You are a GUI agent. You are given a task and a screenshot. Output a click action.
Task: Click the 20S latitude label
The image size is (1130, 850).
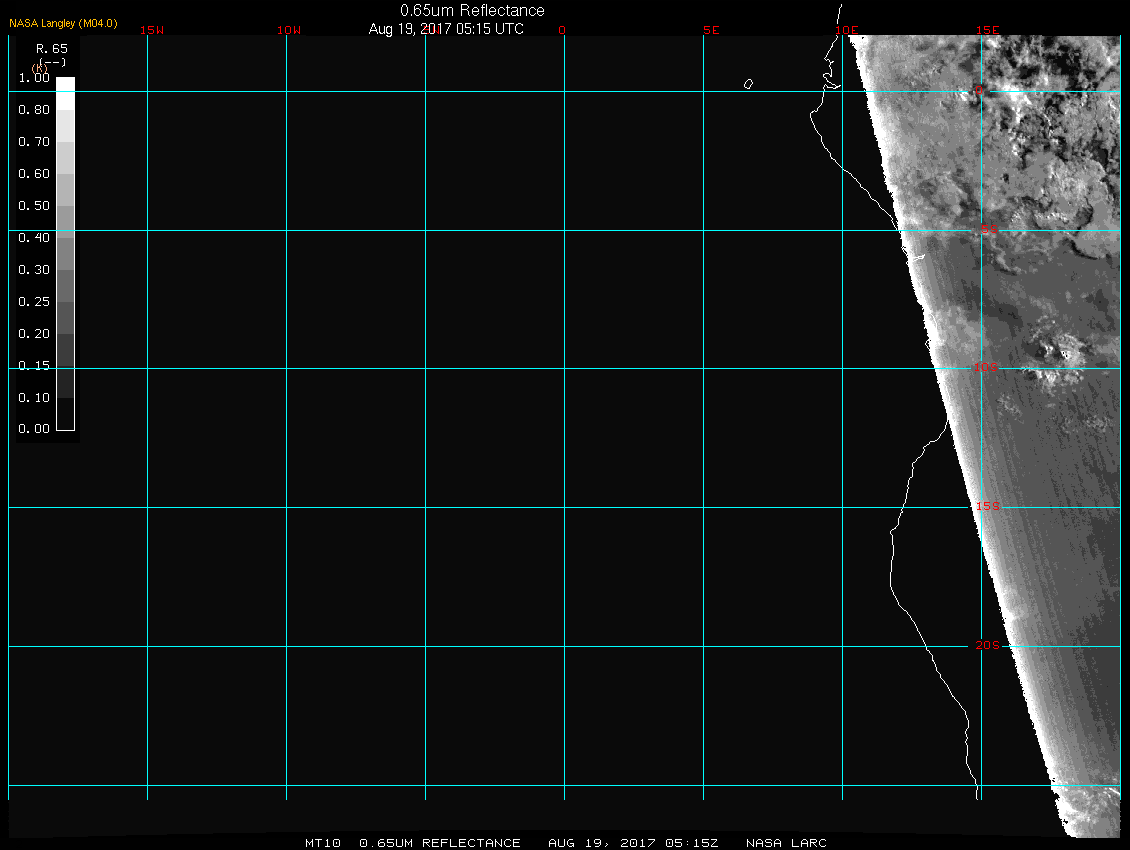(987, 646)
